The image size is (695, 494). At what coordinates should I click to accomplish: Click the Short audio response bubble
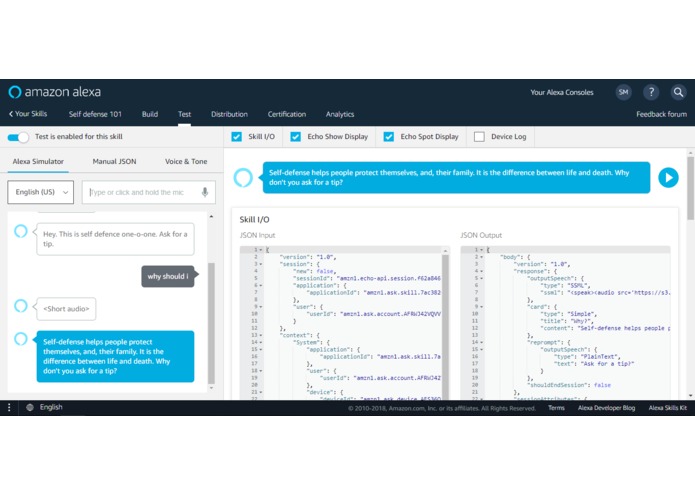(x=66, y=309)
